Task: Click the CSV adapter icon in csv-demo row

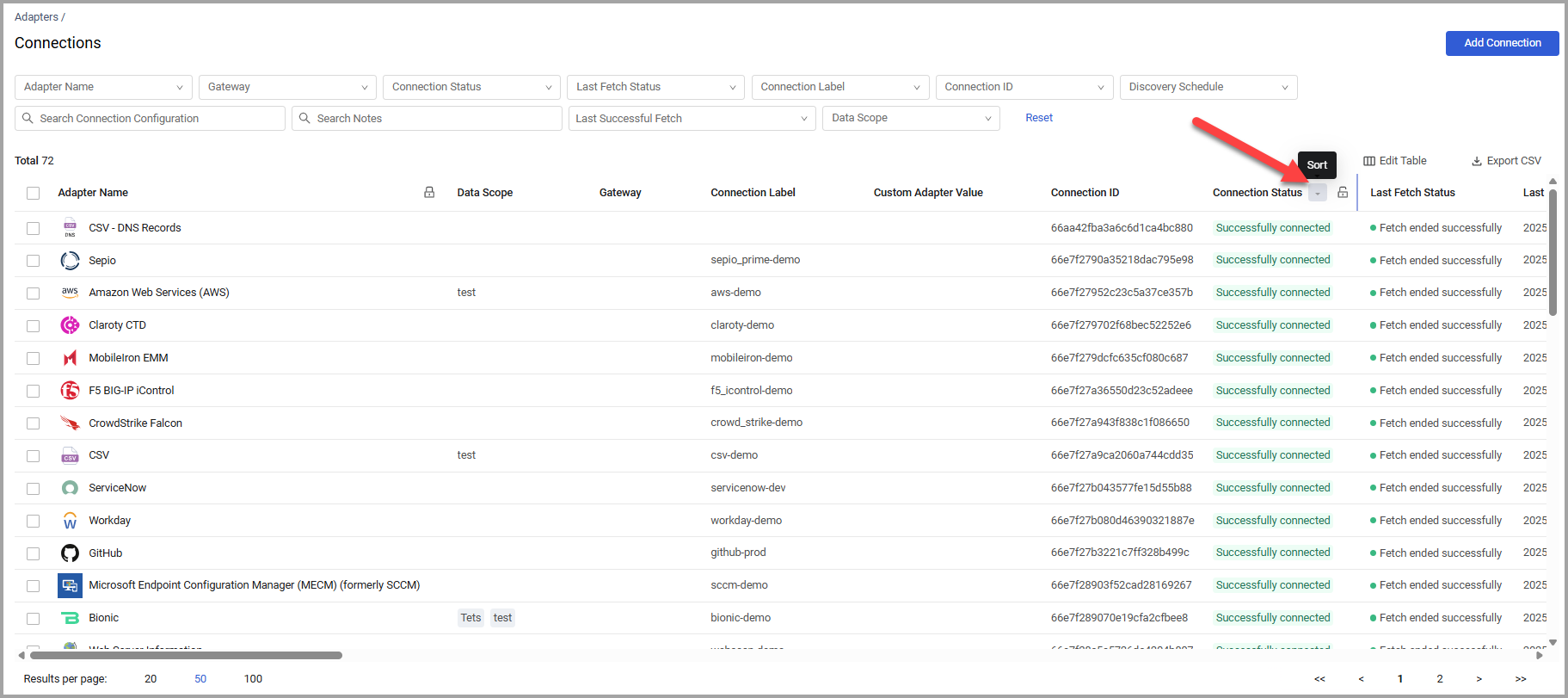Action: click(70, 455)
